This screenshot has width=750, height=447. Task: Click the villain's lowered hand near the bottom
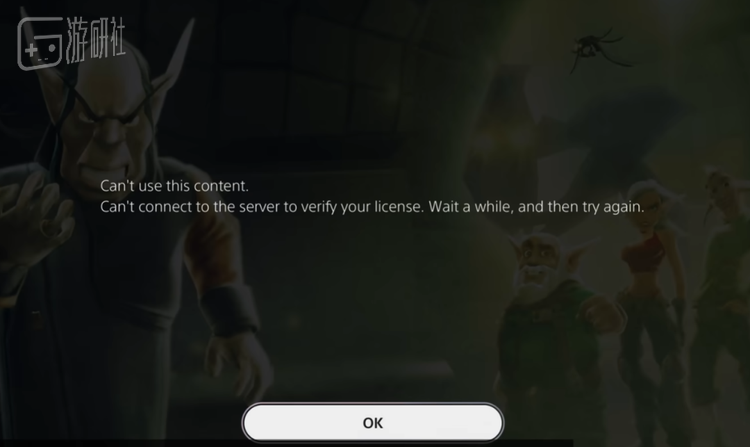pyautogui.click(x=237, y=368)
